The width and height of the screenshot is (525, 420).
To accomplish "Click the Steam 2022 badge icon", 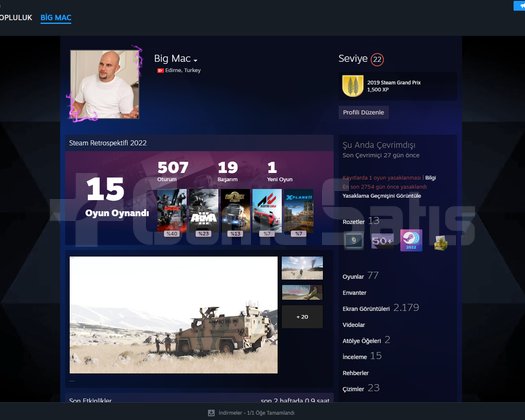I will coord(411,240).
